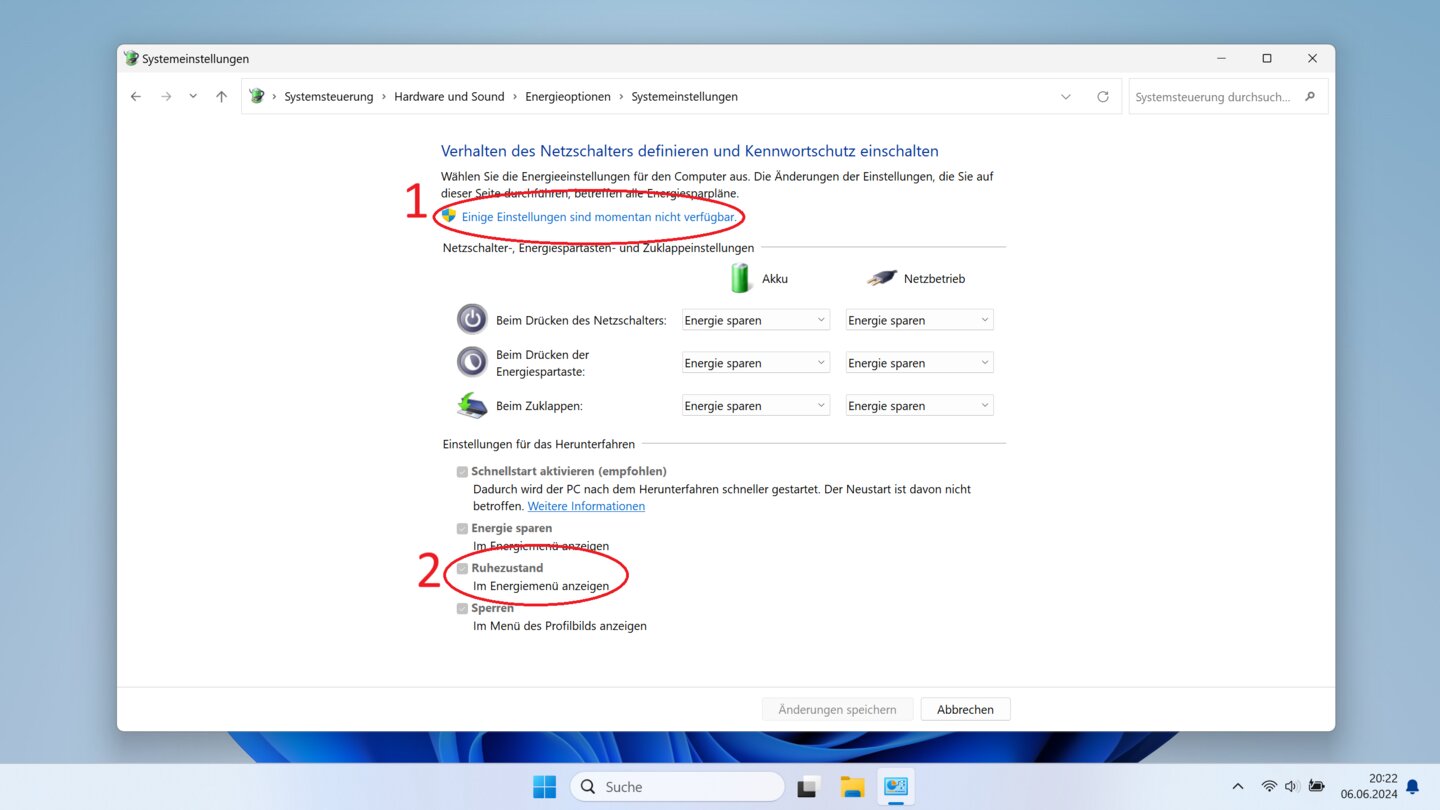Click the search magnifier in Systemsteuerung field
This screenshot has width=1440, height=810.
pos(1310,97)
